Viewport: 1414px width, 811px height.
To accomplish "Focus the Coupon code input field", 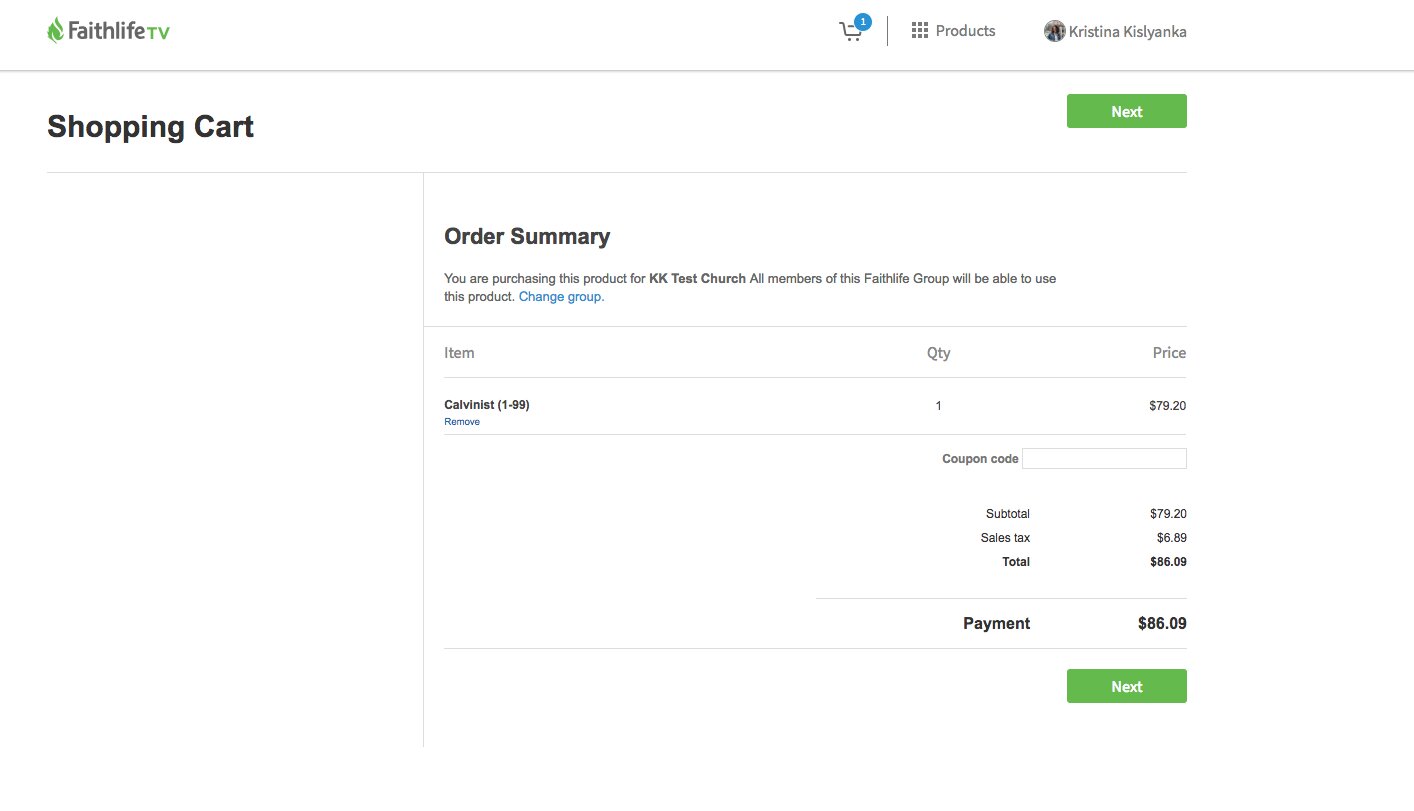I will [x=1104, y=459].
